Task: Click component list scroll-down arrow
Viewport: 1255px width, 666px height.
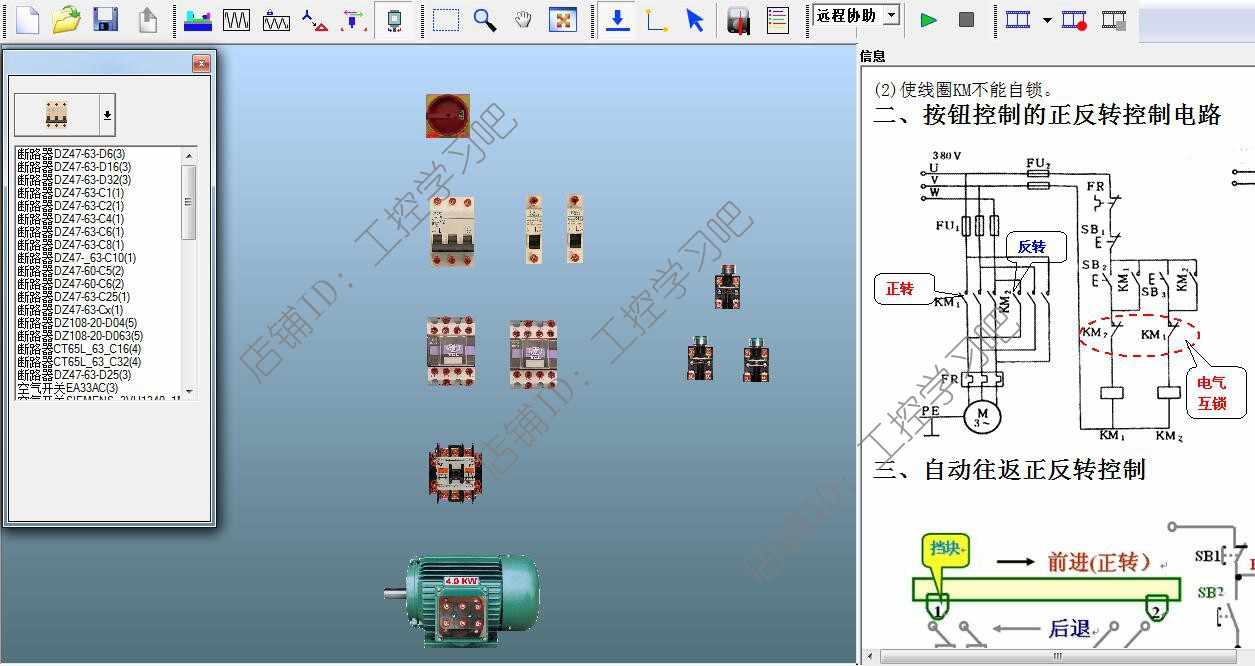Action: point(188,391)
